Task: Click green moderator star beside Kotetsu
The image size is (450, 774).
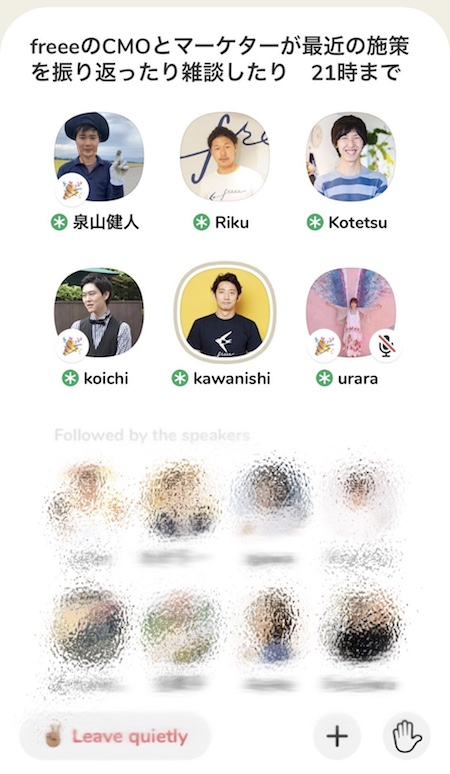Action: (x=315, y=222)
